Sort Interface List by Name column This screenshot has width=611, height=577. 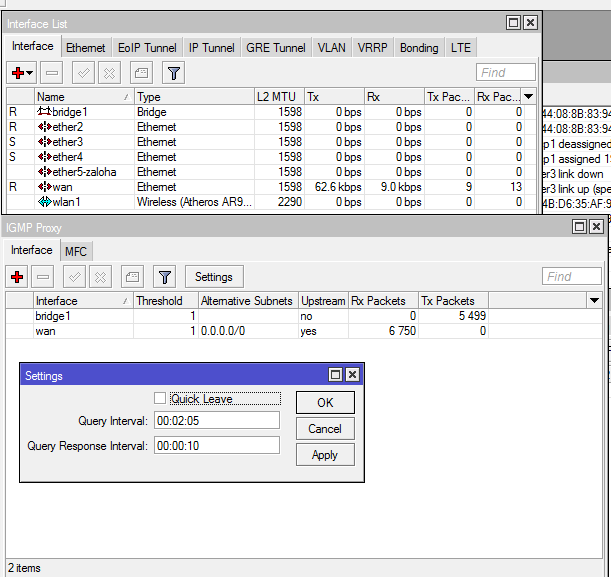point(83,97)
